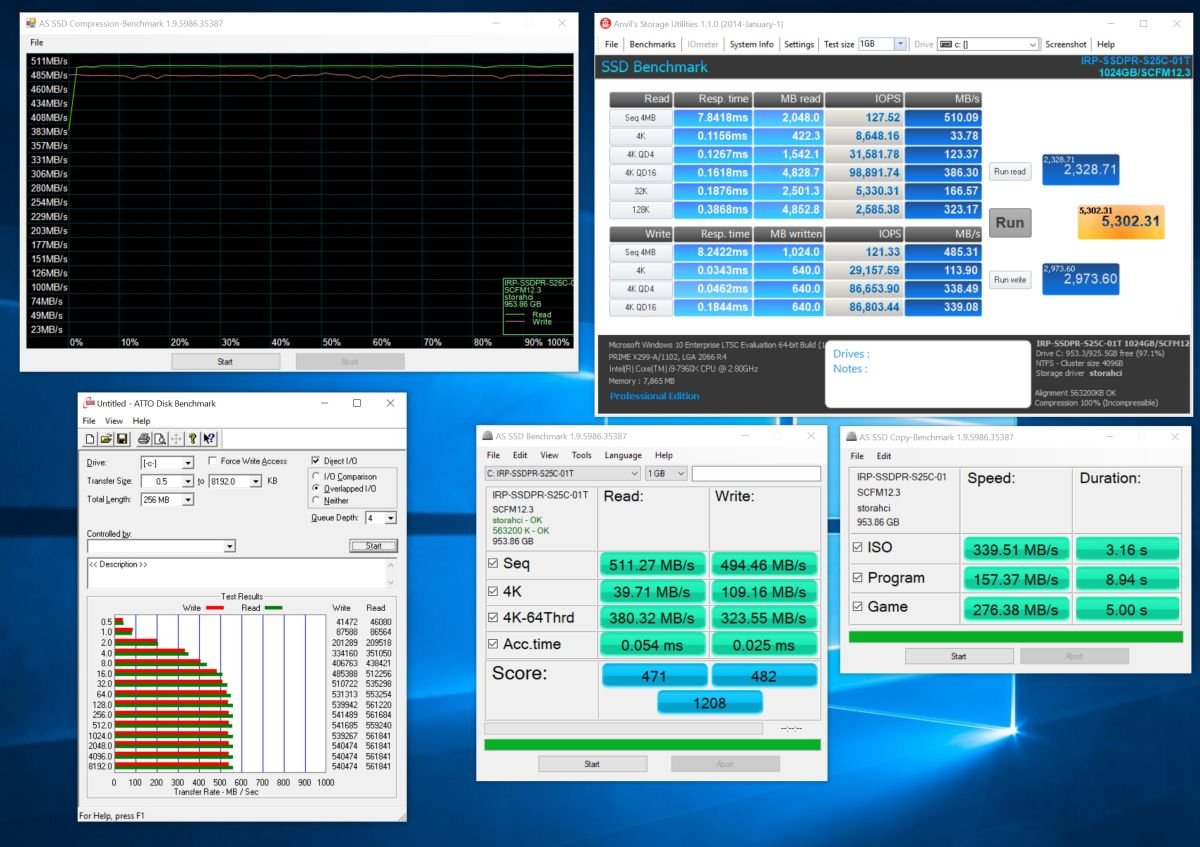Open Settings menu in Anvil

(x=799, y=44)
